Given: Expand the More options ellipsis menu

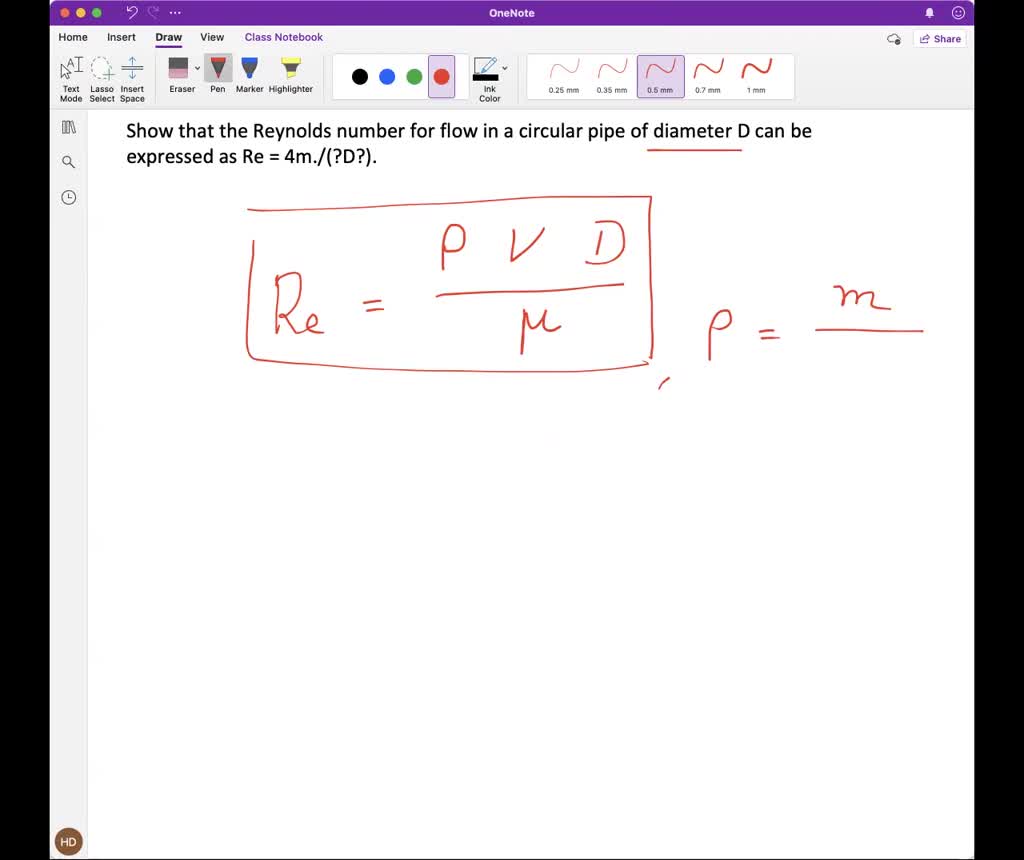Looking at the screenshot, I should point(174,12).
